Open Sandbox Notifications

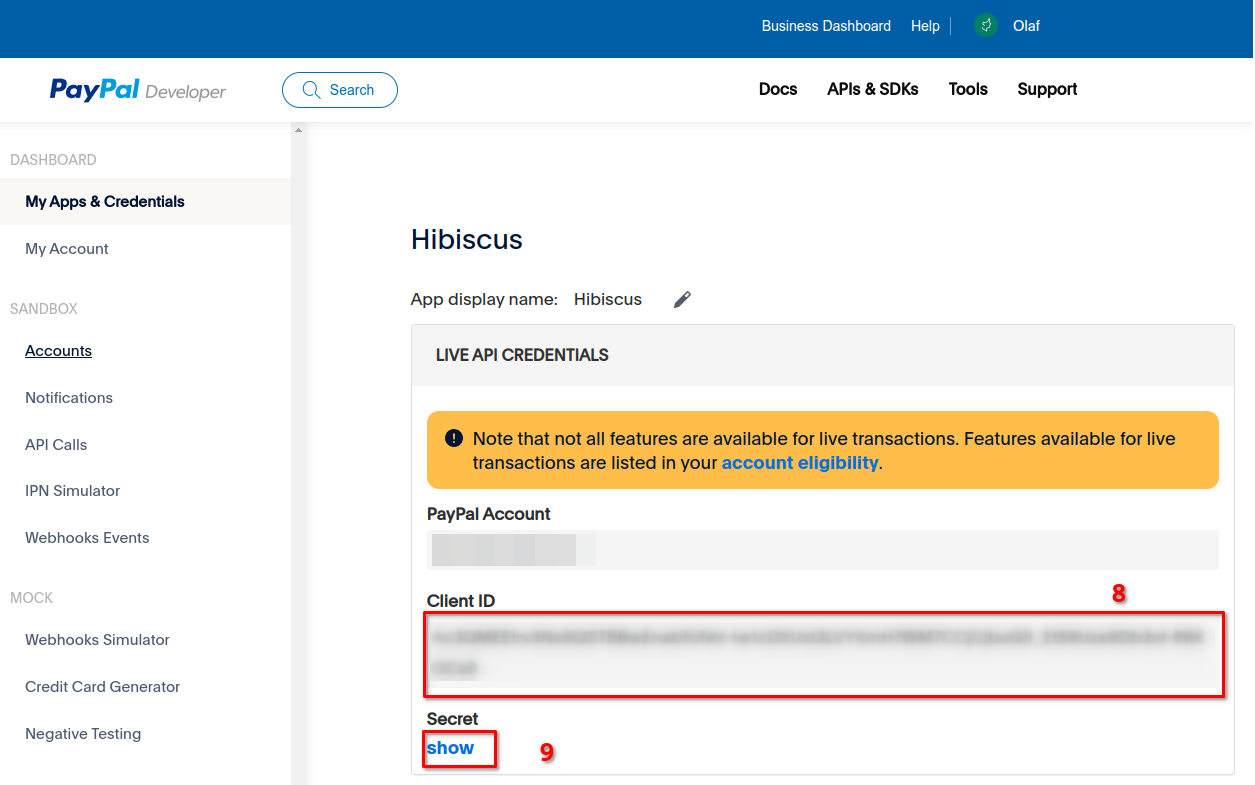(69, 398)
